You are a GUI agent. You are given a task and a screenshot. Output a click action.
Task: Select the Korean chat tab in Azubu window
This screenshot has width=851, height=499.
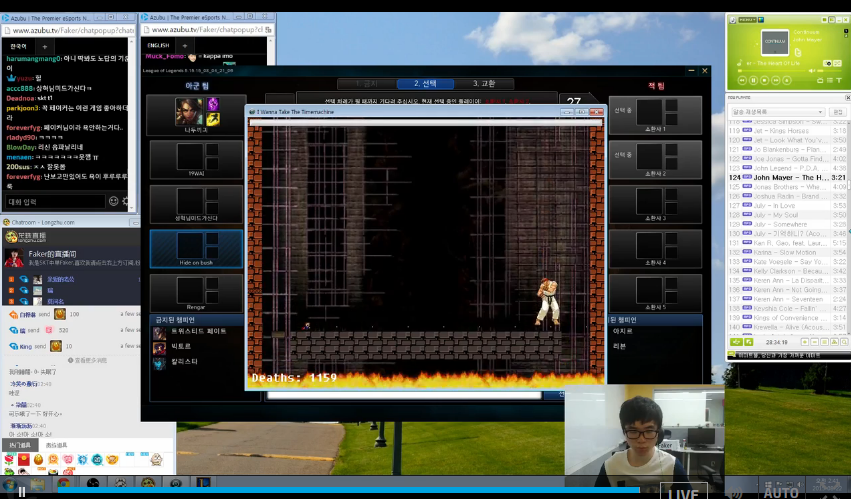[x=18, y=46]
